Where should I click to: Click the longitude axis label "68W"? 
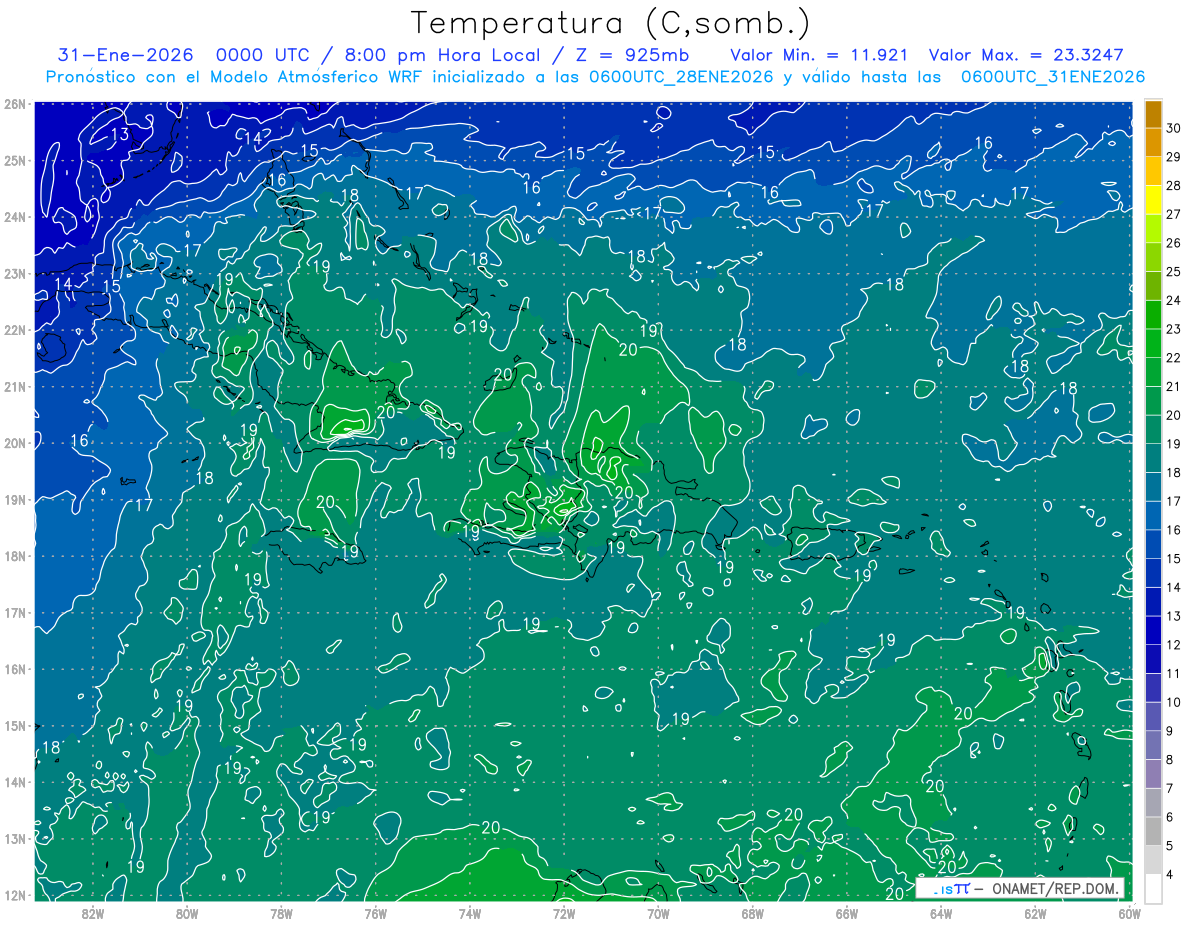click(x=753, y=912)
